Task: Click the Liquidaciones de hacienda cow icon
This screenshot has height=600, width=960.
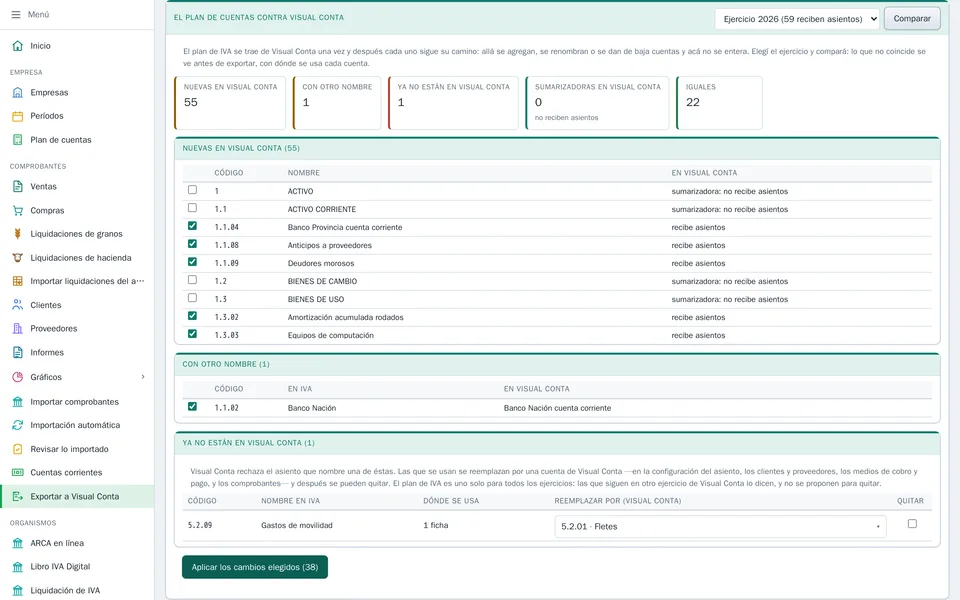Action: coord(18,258)
